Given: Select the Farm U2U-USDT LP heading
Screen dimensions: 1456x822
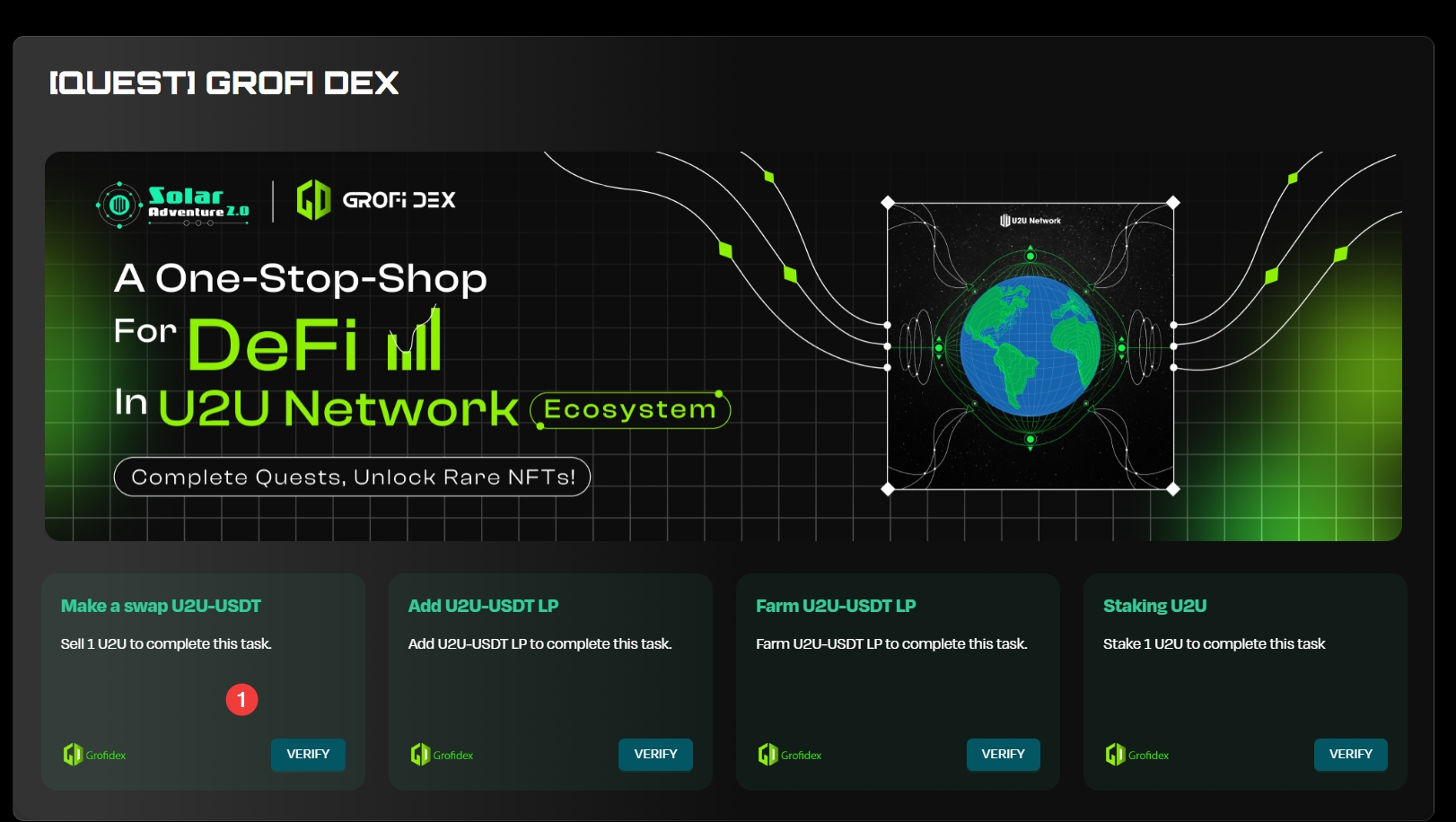Looking at the screenshot, I should [x=836, y=606].
